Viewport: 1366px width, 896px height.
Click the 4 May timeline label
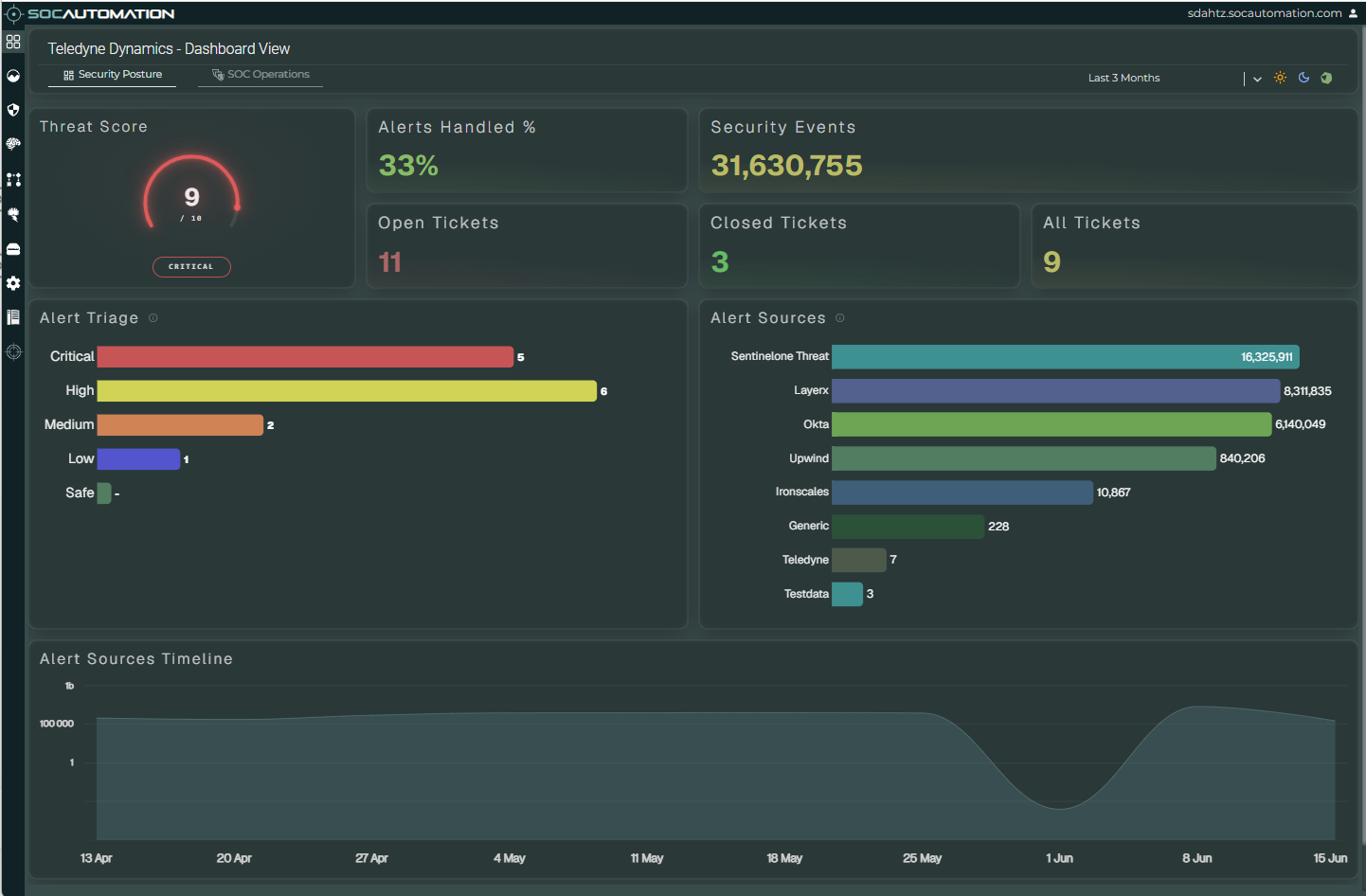click(x=509, y=858)
